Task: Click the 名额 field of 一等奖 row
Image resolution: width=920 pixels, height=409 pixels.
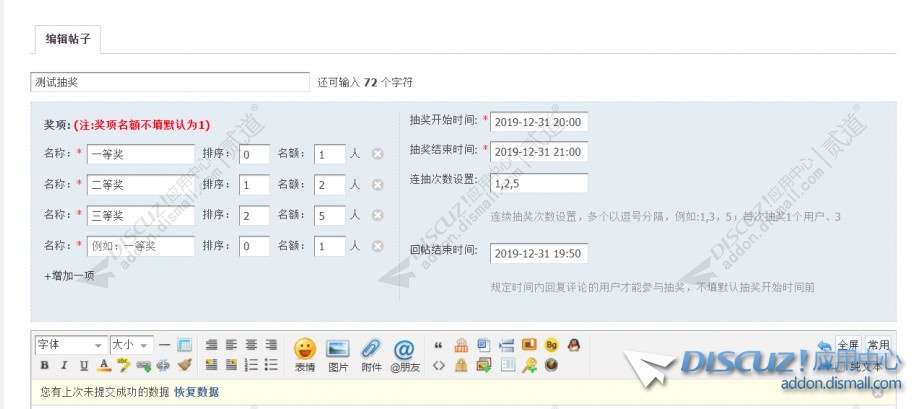Action: point(329,154)
